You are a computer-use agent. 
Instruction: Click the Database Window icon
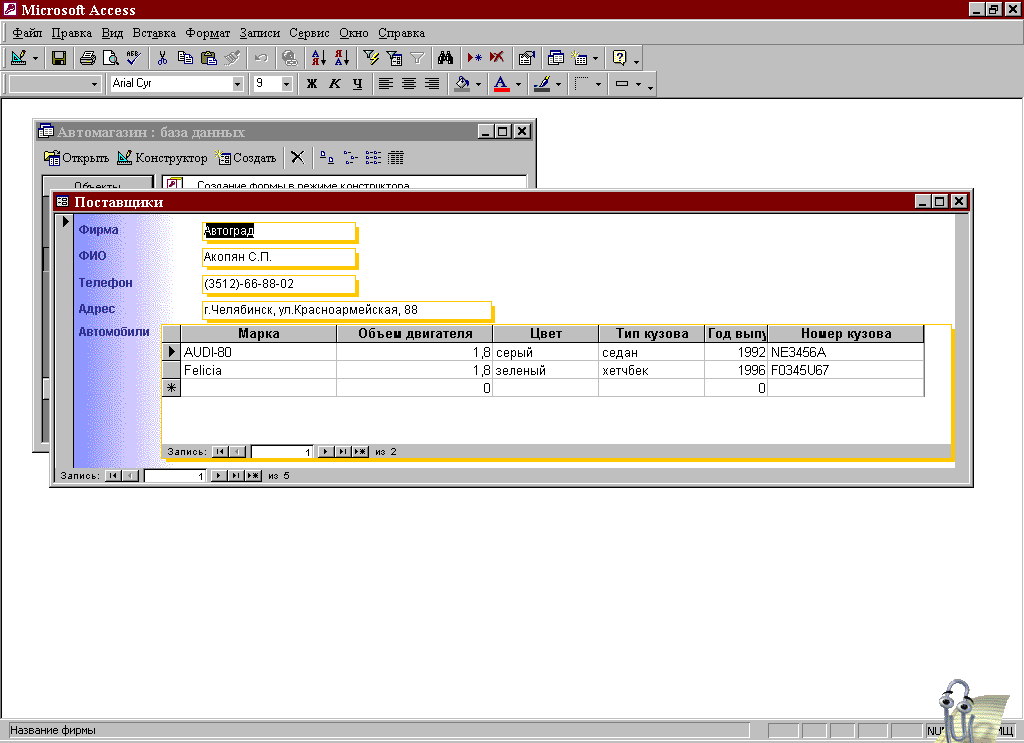(x=556, y=58)
